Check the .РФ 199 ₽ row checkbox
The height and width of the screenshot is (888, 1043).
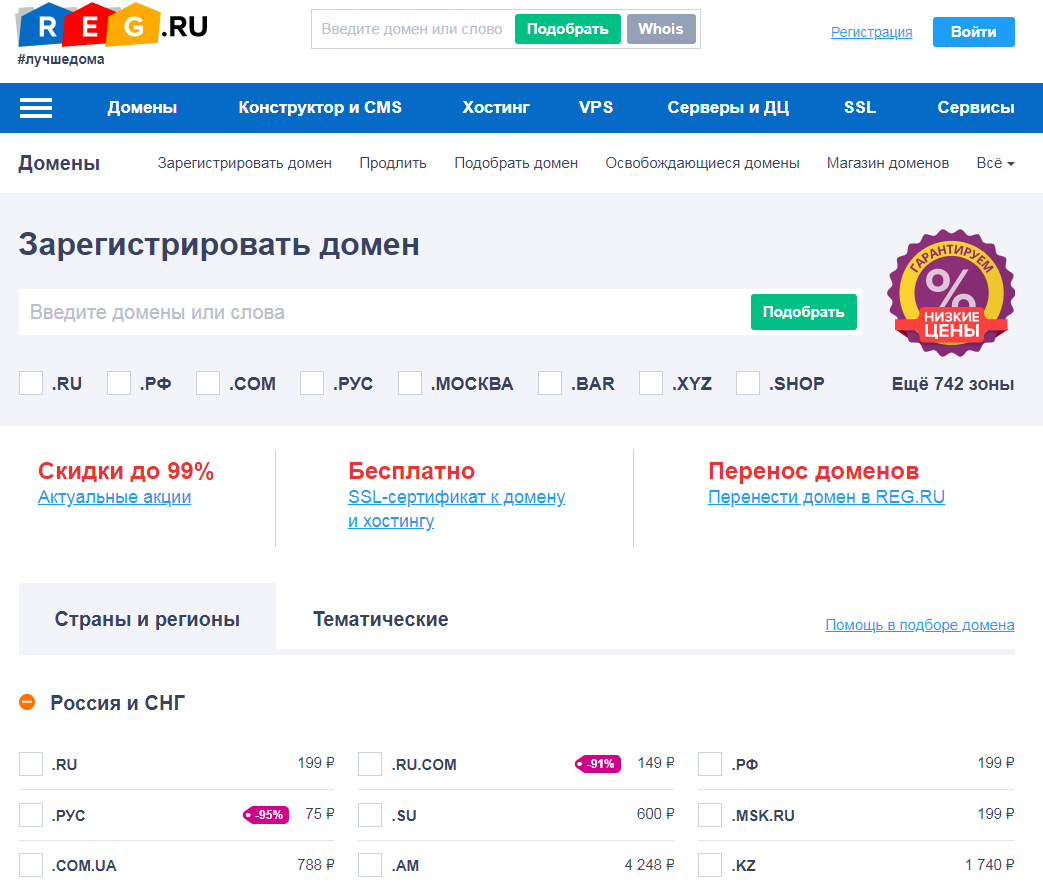tap(710, 764)
